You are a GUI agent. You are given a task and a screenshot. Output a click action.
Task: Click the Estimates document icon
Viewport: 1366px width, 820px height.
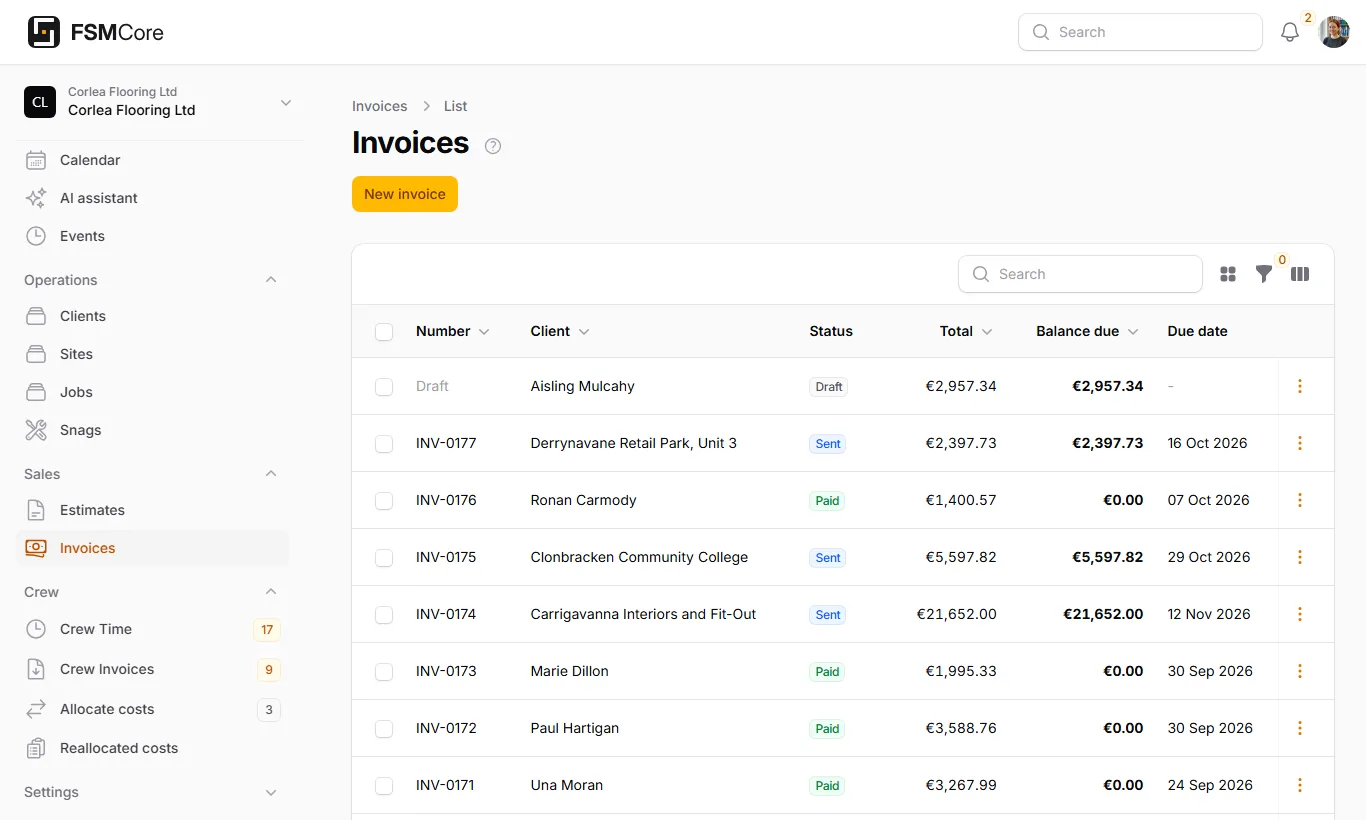pyautogui.click(x=36, y=510)
